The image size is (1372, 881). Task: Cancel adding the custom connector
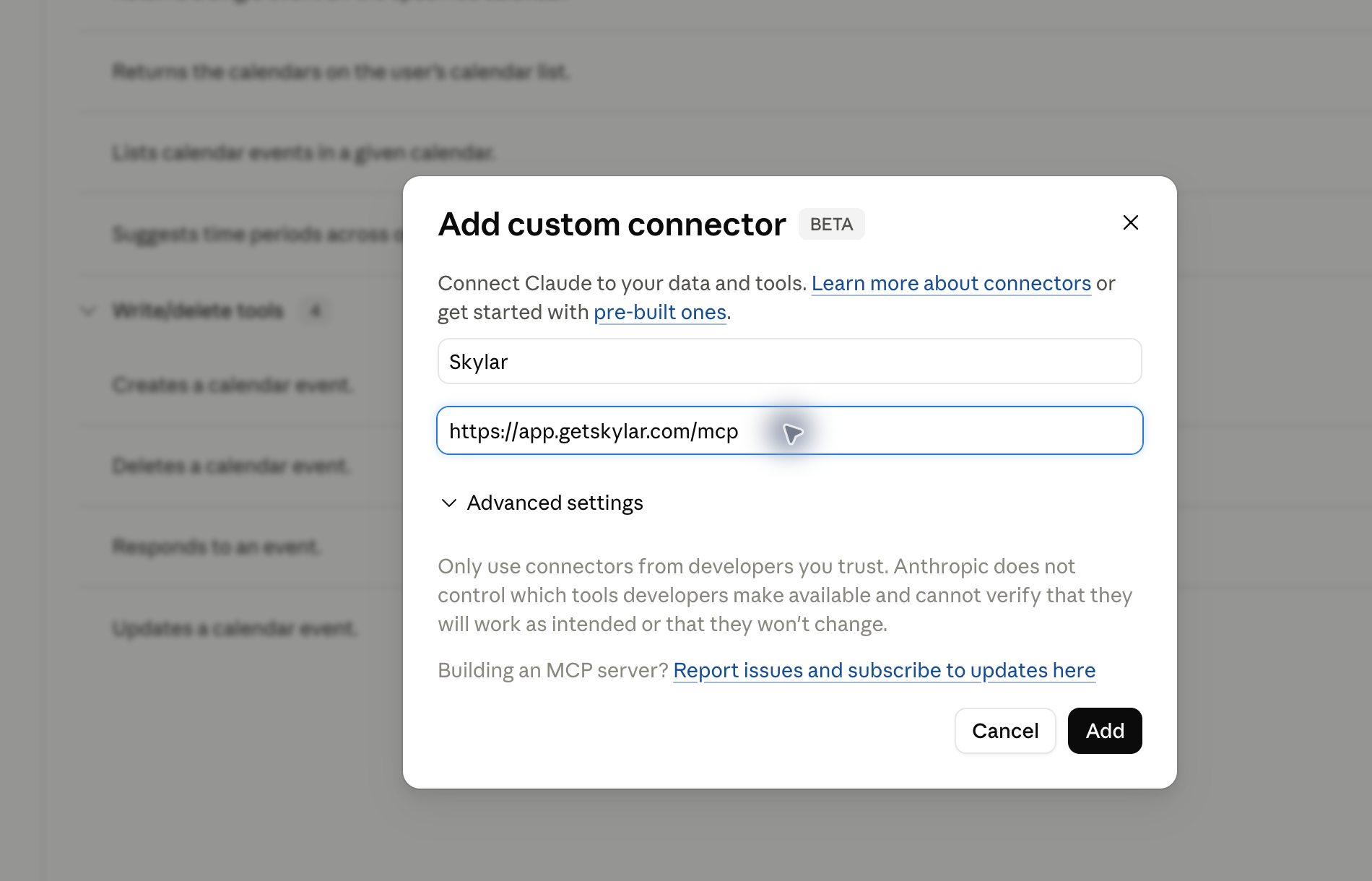[x=1005, y=731]
